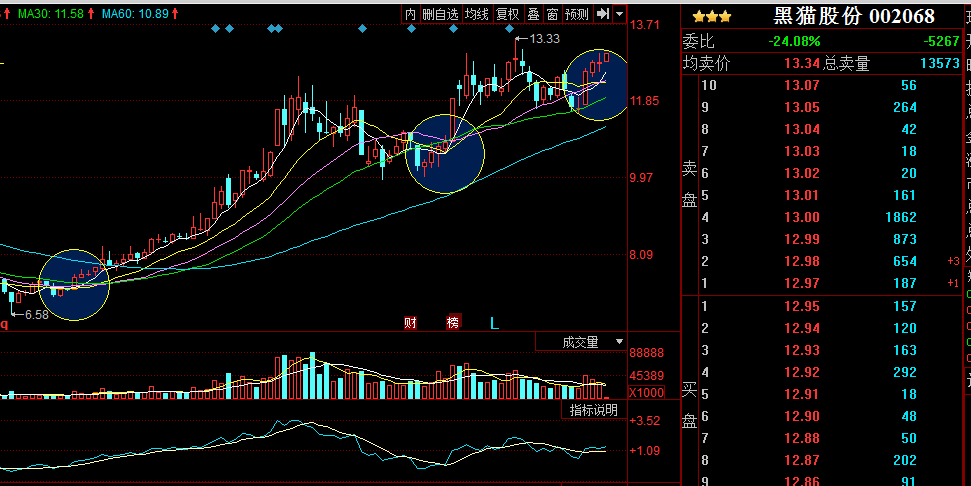Click the cyan L marker icon
Screen dimensions: 971x486
coord(494,323)
